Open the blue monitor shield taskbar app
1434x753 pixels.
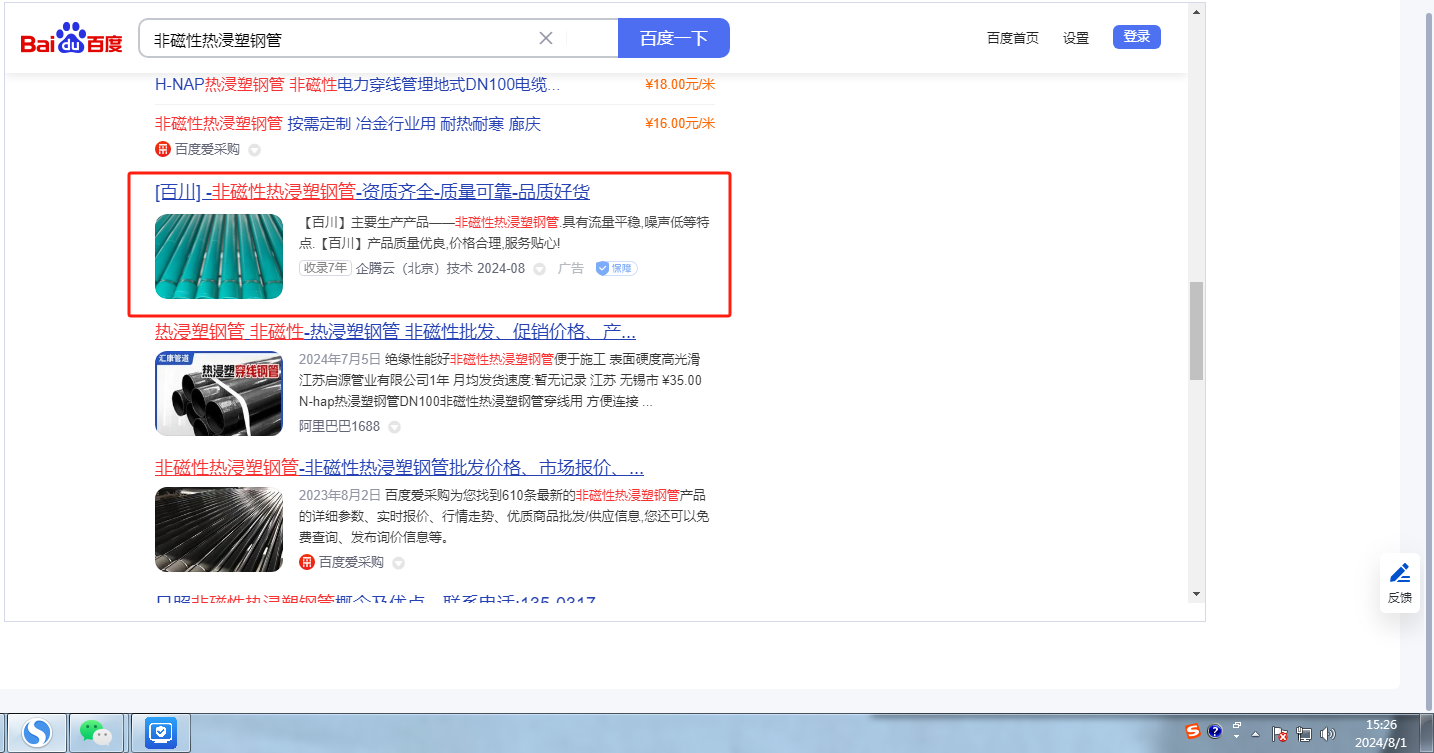pyautogui.click(x=160, y=733)
